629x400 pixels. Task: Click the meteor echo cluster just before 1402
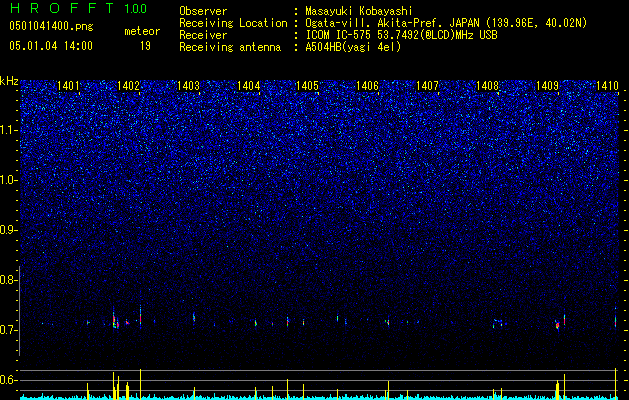coord(116,320)
